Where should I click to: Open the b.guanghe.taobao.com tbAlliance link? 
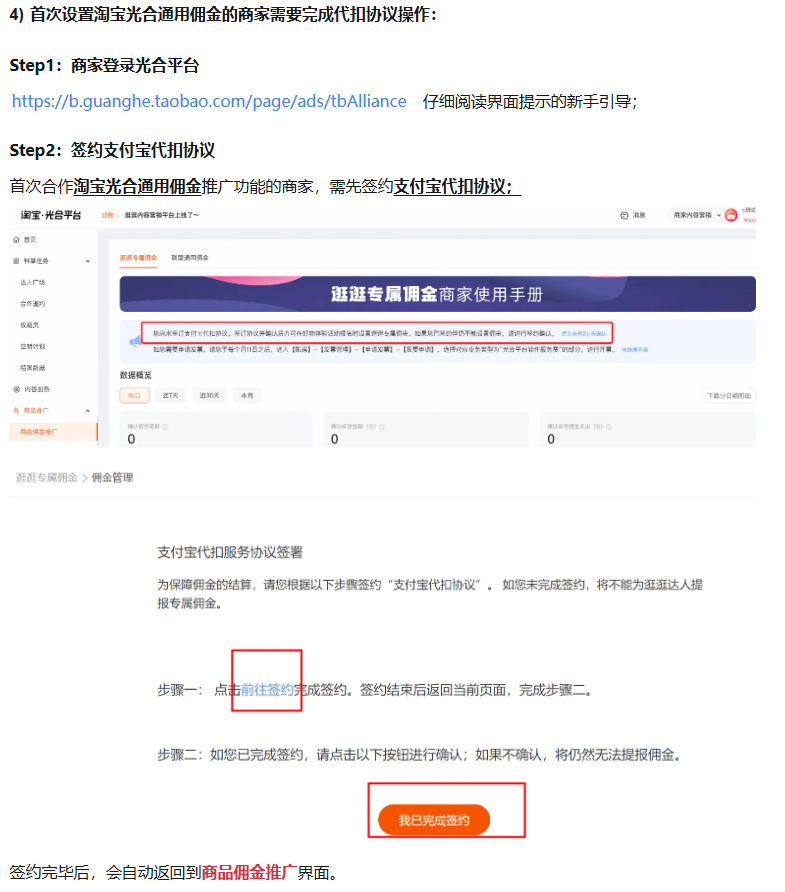click(209, 101)
